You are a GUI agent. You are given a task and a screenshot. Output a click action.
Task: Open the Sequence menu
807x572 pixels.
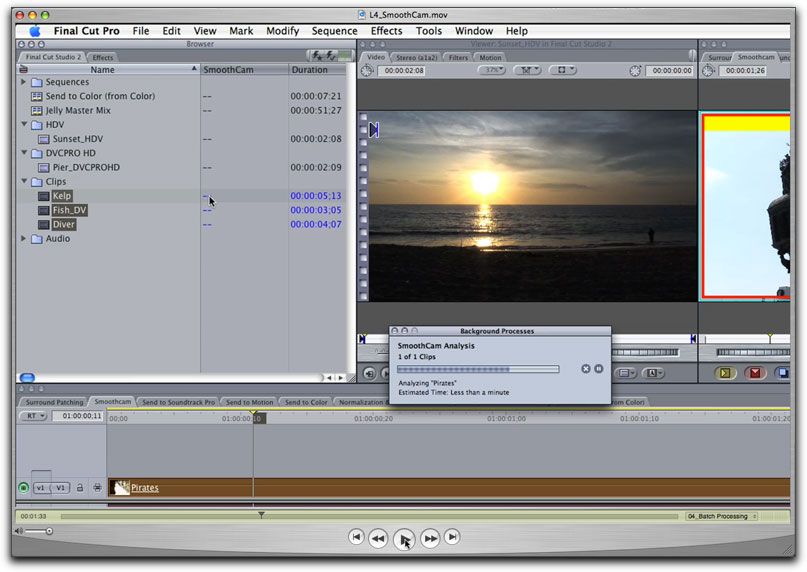[335, 31]
